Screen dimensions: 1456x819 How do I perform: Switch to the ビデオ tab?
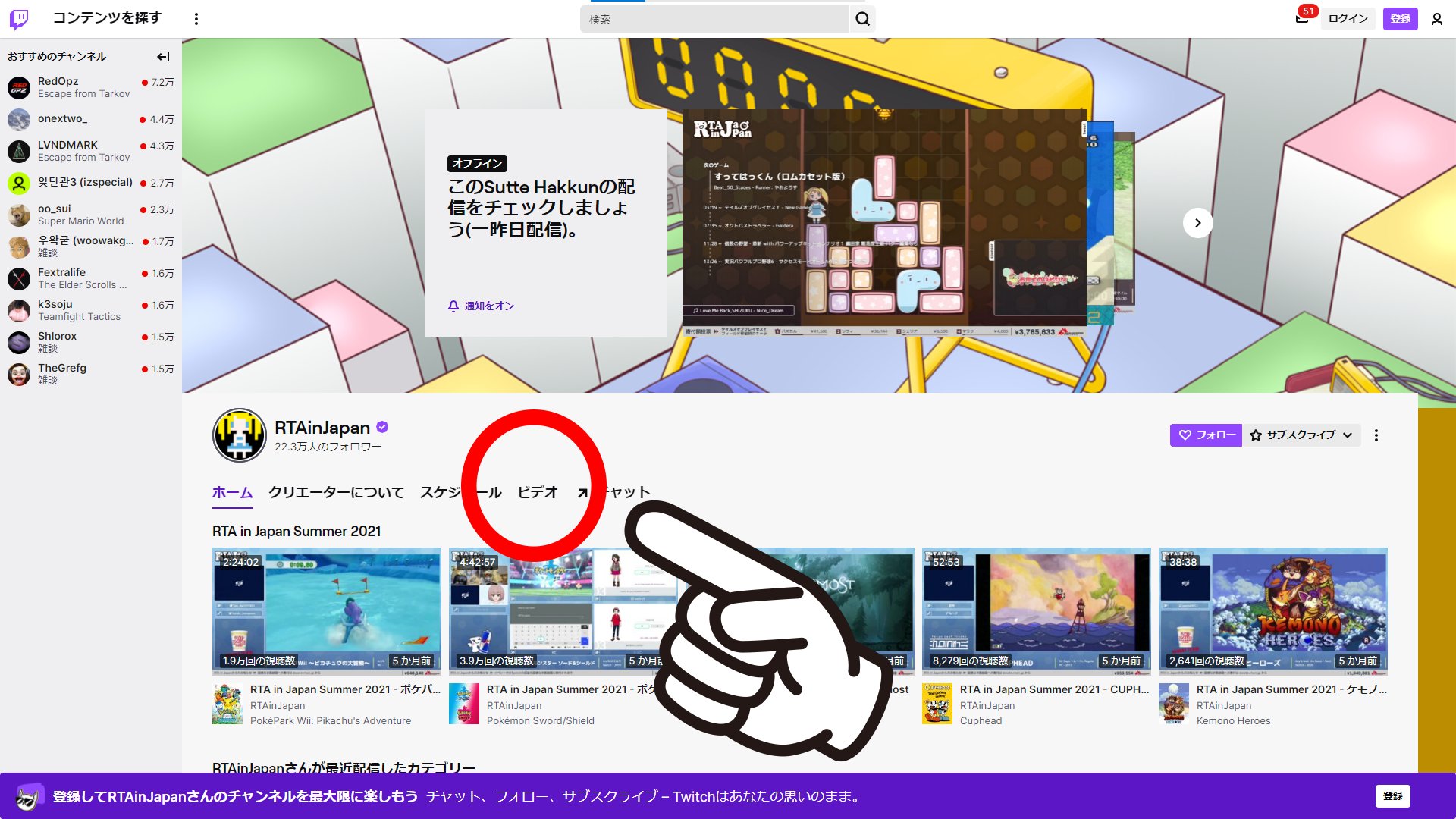pos(539,491)
